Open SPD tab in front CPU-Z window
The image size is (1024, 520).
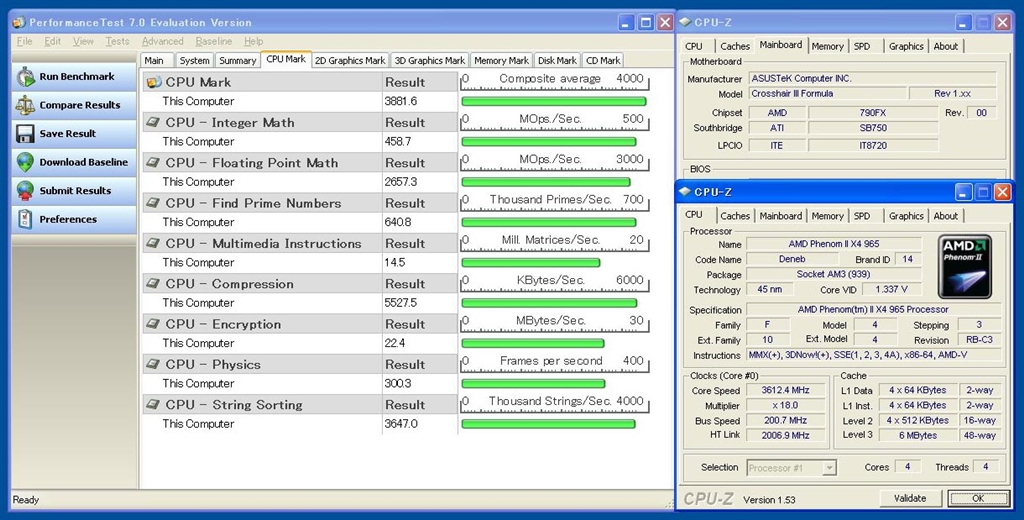[x=862, y=216]
